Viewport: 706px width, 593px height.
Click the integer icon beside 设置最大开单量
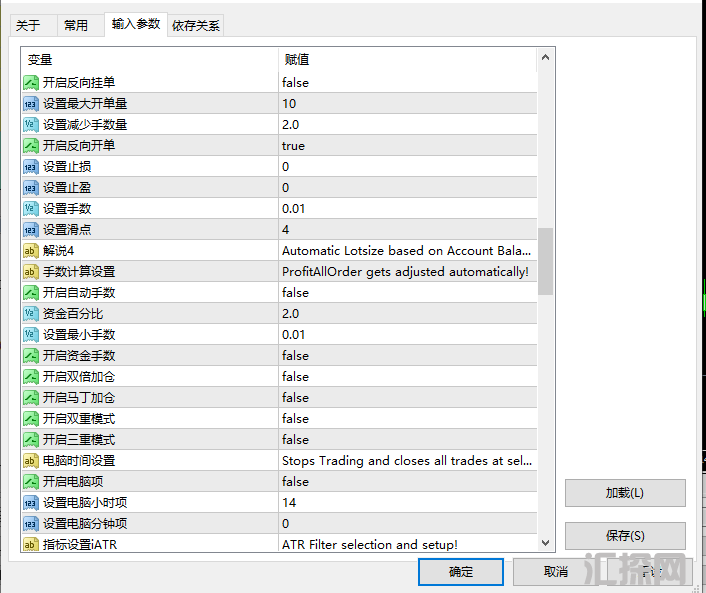pos(31,103)
